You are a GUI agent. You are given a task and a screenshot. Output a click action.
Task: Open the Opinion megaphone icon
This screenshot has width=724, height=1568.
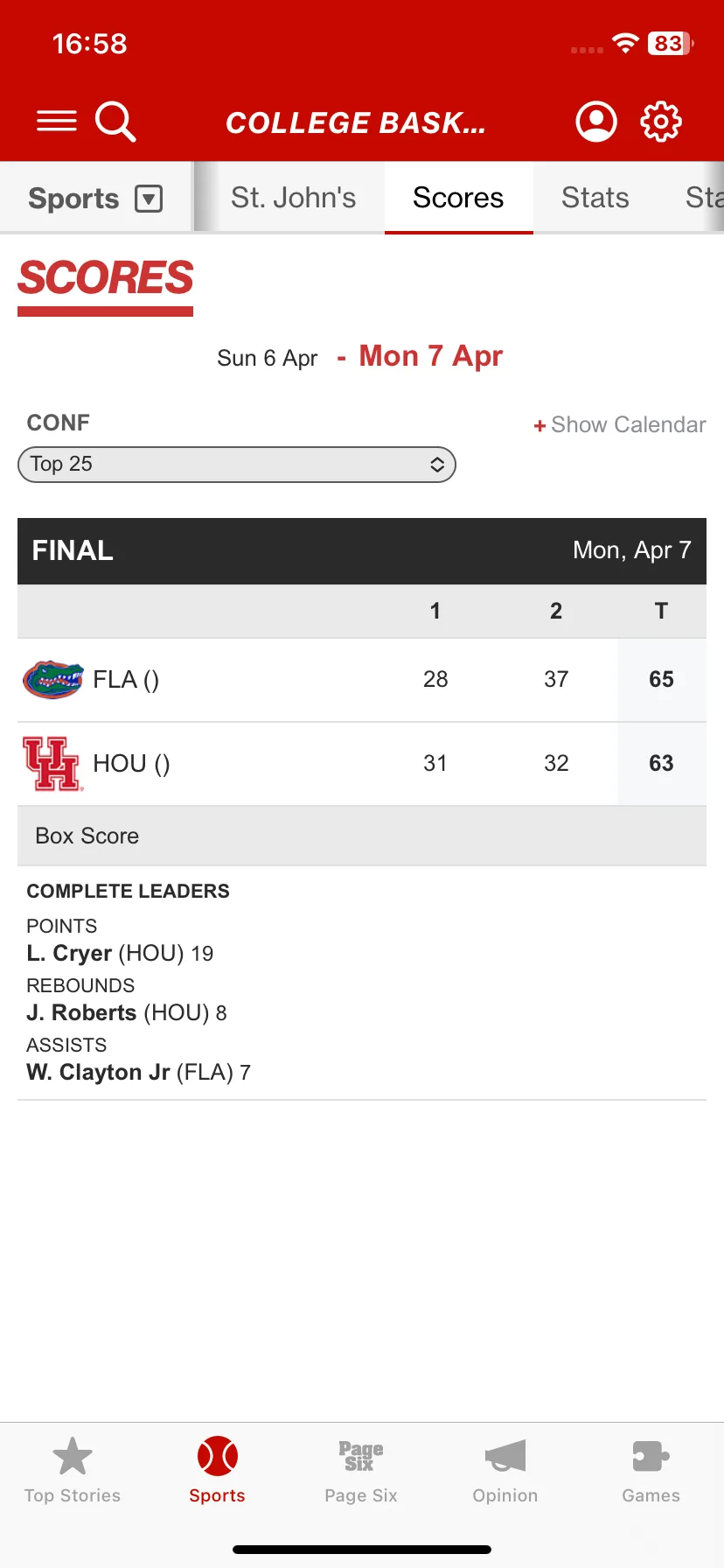505,1457
